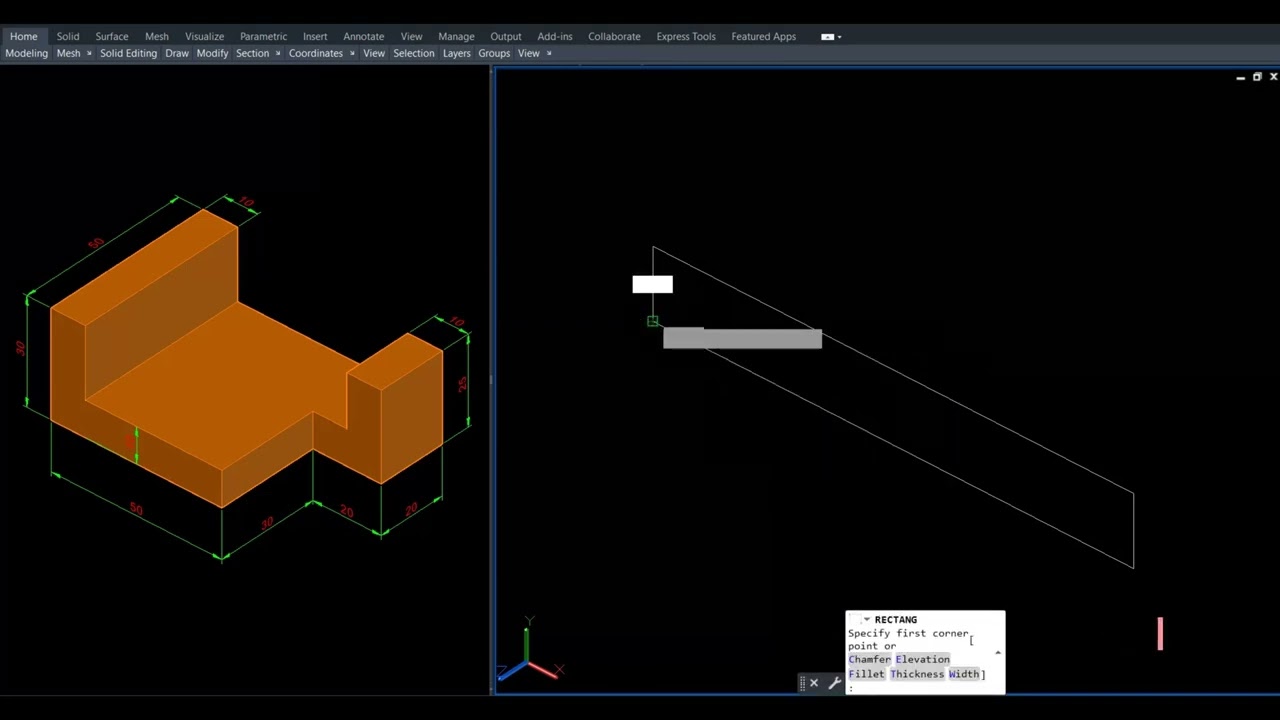Expand the Mesh panel title
Screen dimensions: 1280x720
point(68,53)
